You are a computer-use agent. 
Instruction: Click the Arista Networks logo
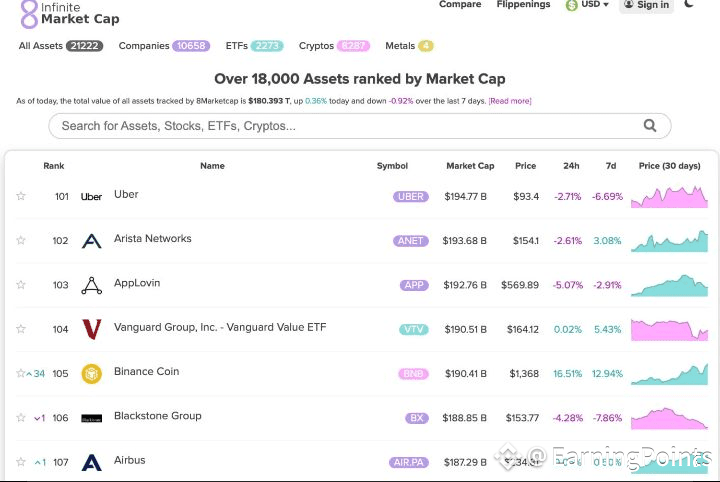(91, 241)
